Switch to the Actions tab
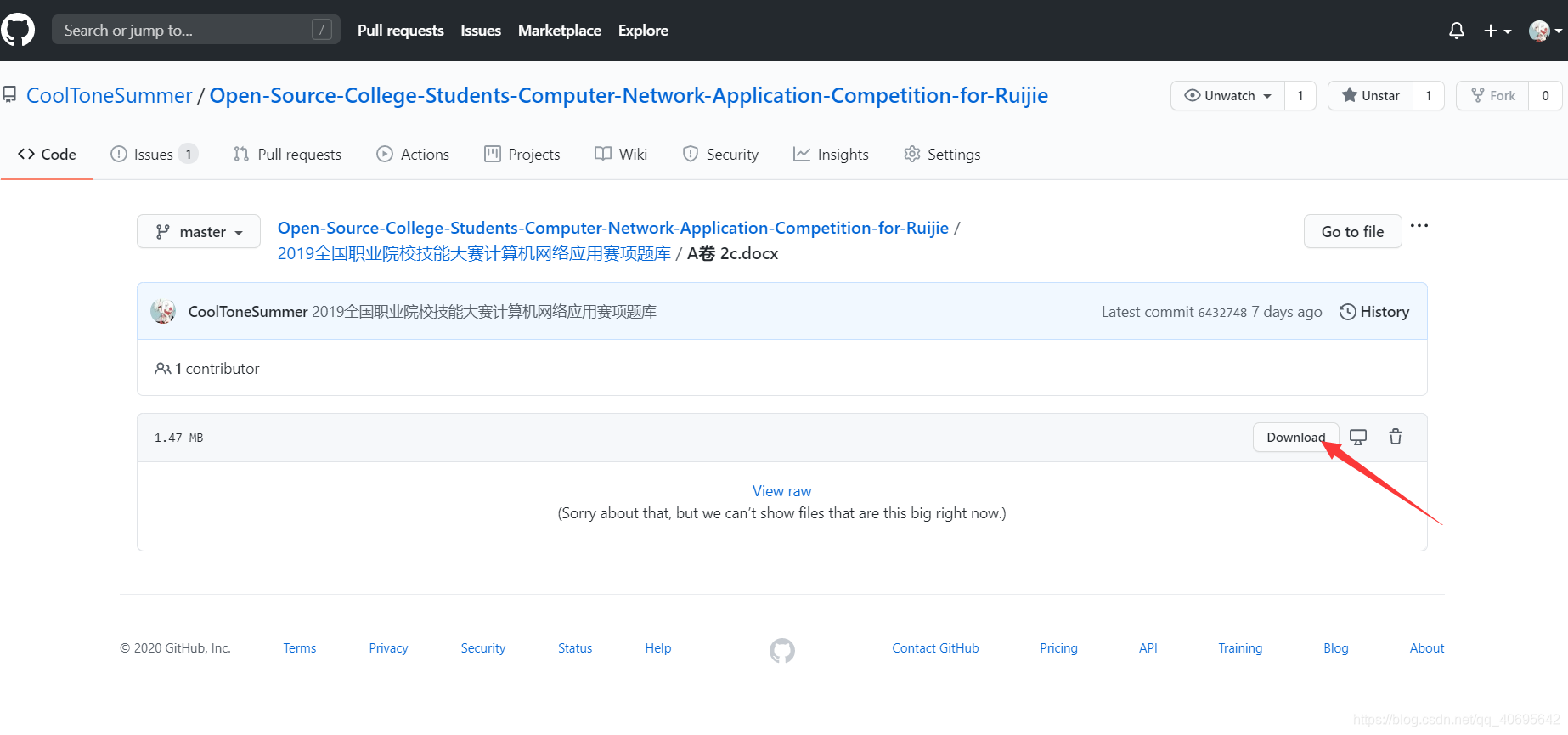Screen dimensions: 1568x735 tap(413, 155)
